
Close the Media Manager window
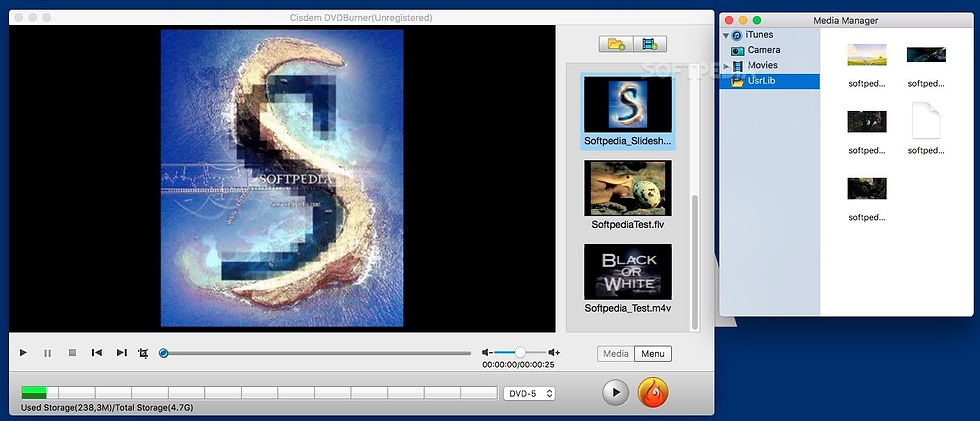[729, 20]
